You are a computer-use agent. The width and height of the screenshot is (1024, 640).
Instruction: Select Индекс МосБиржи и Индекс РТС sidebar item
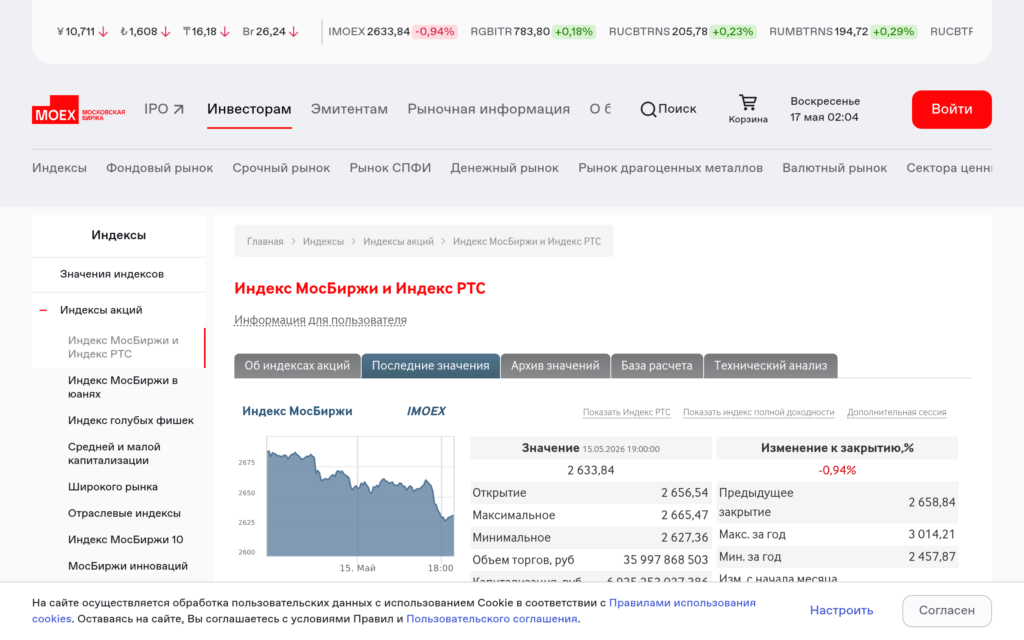point(123,347)
